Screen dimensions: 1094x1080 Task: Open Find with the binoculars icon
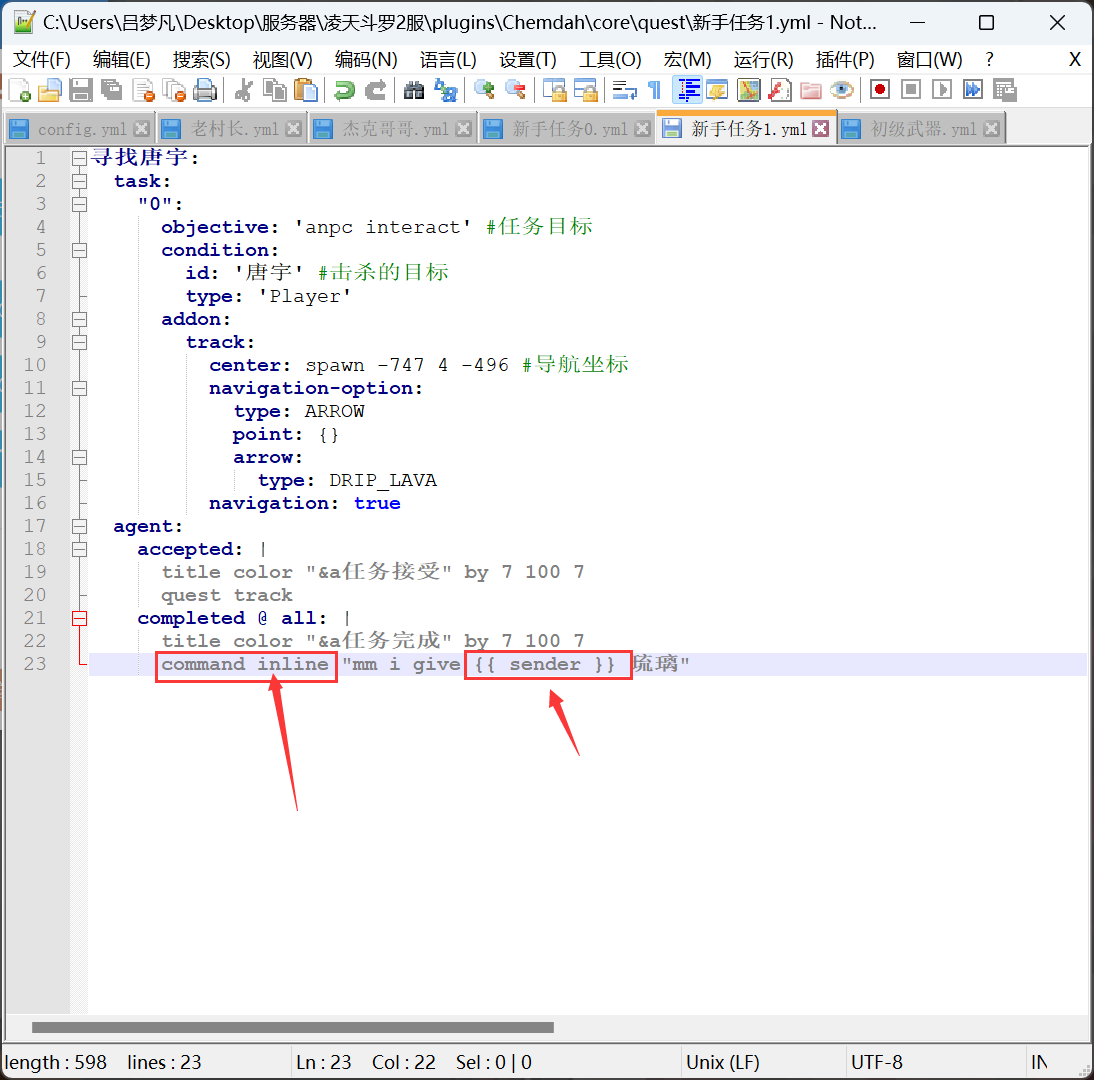coord(414,90)
